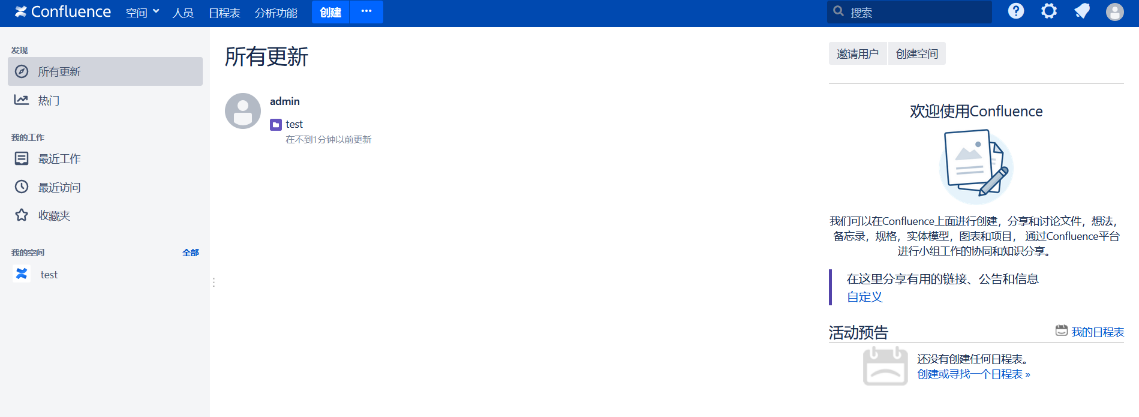Select 所有更新 in the sidebar

105,72
